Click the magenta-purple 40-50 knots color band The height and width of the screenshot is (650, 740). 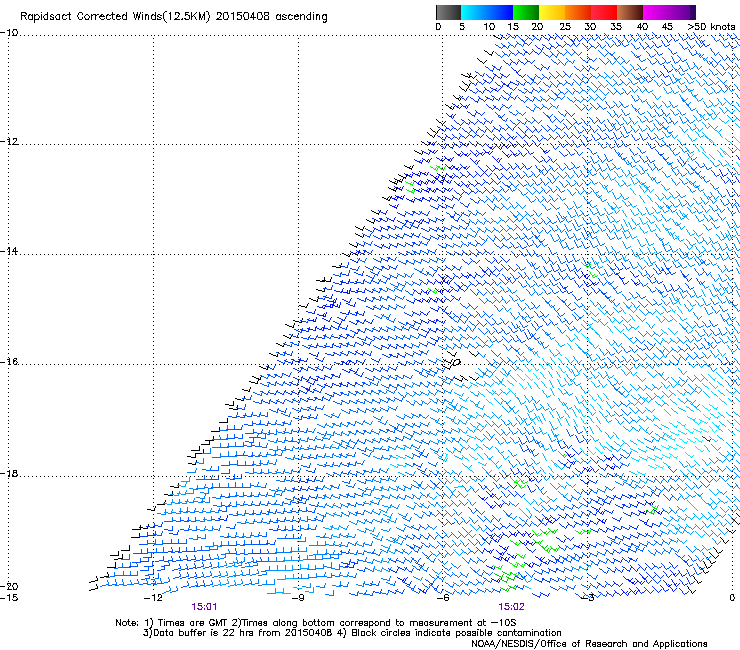point(669,12)
